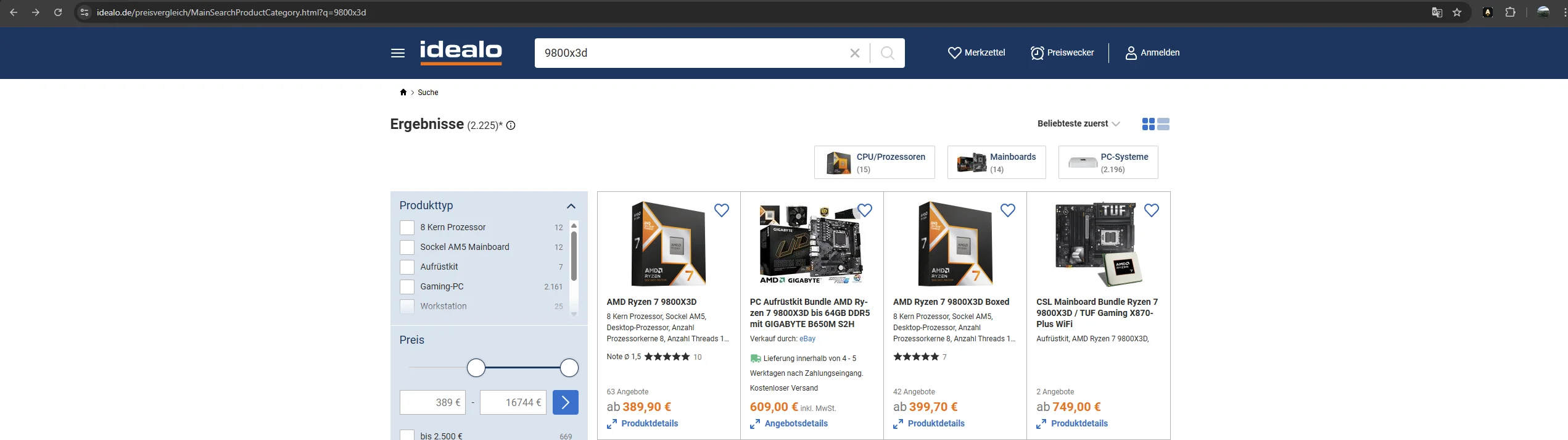Screen dimensions: 1568x440
Task: Go forward in browser history
Action: (x=36, y=12)
